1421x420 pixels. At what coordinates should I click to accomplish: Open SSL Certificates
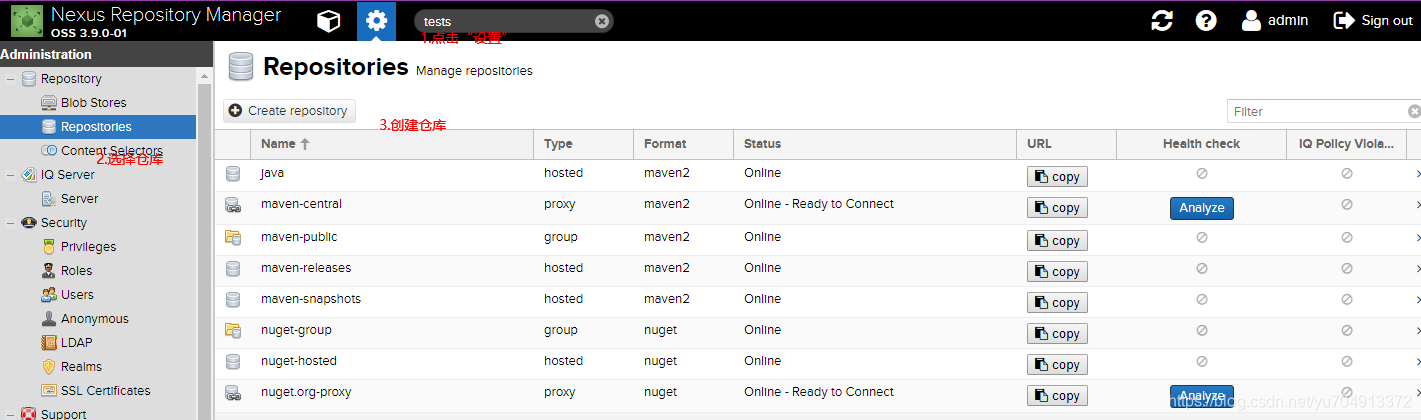(105, 391)
